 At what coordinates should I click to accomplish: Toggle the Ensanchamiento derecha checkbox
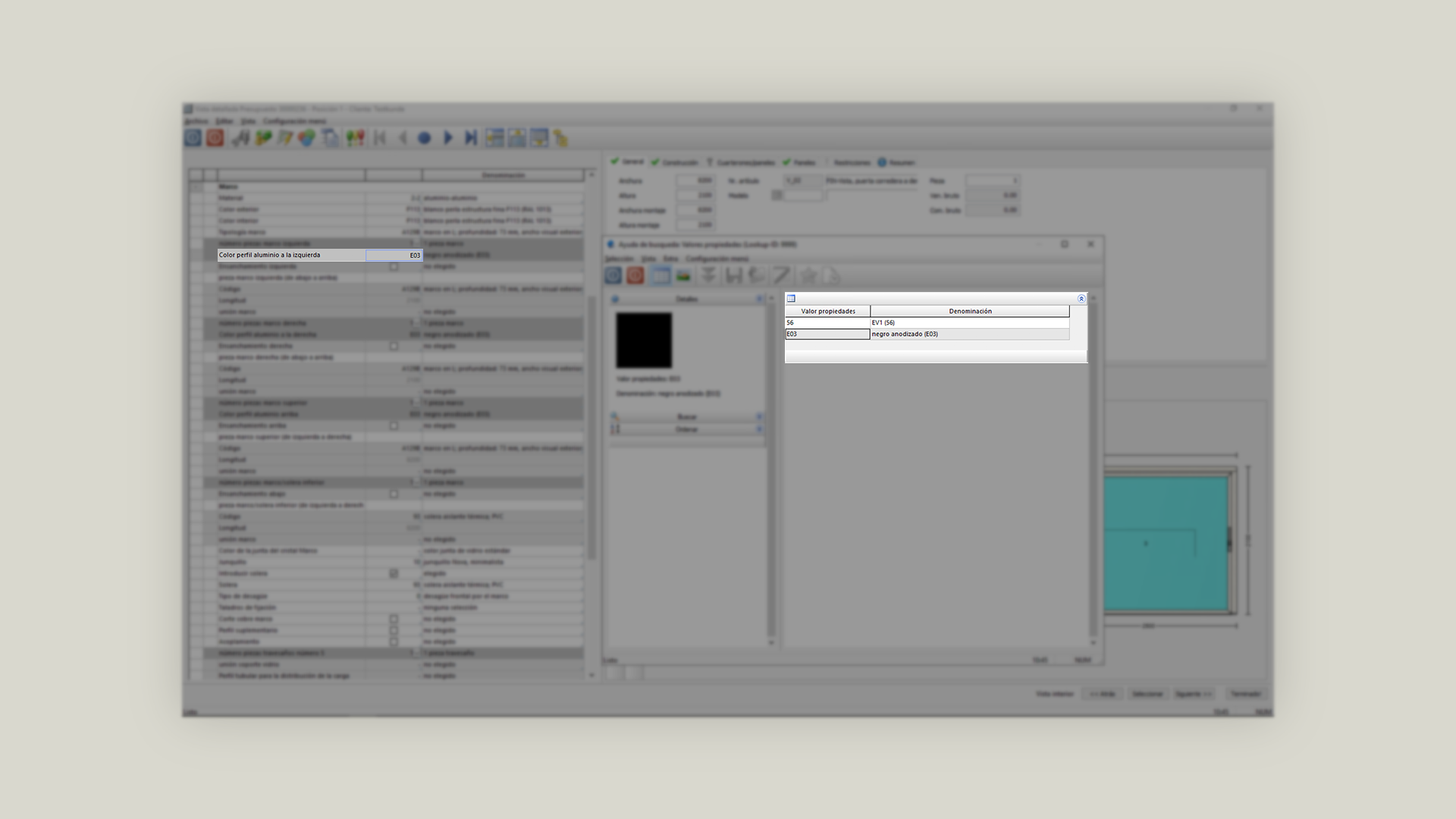tap(394, 347)
